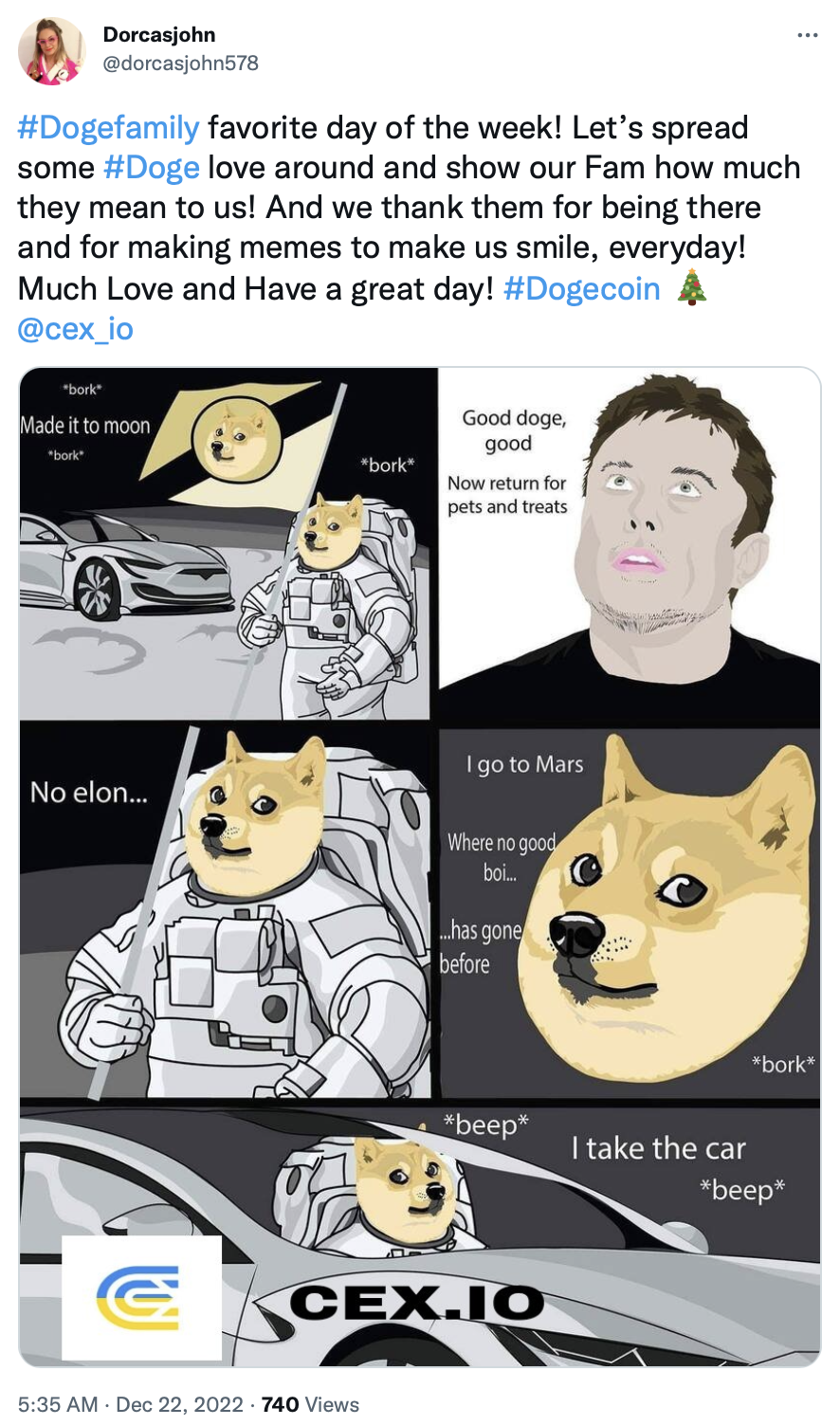This screenshot has width=840, height=1426.
Task: Click the CEX.IO logo in image
Action: coord(141,1298)
